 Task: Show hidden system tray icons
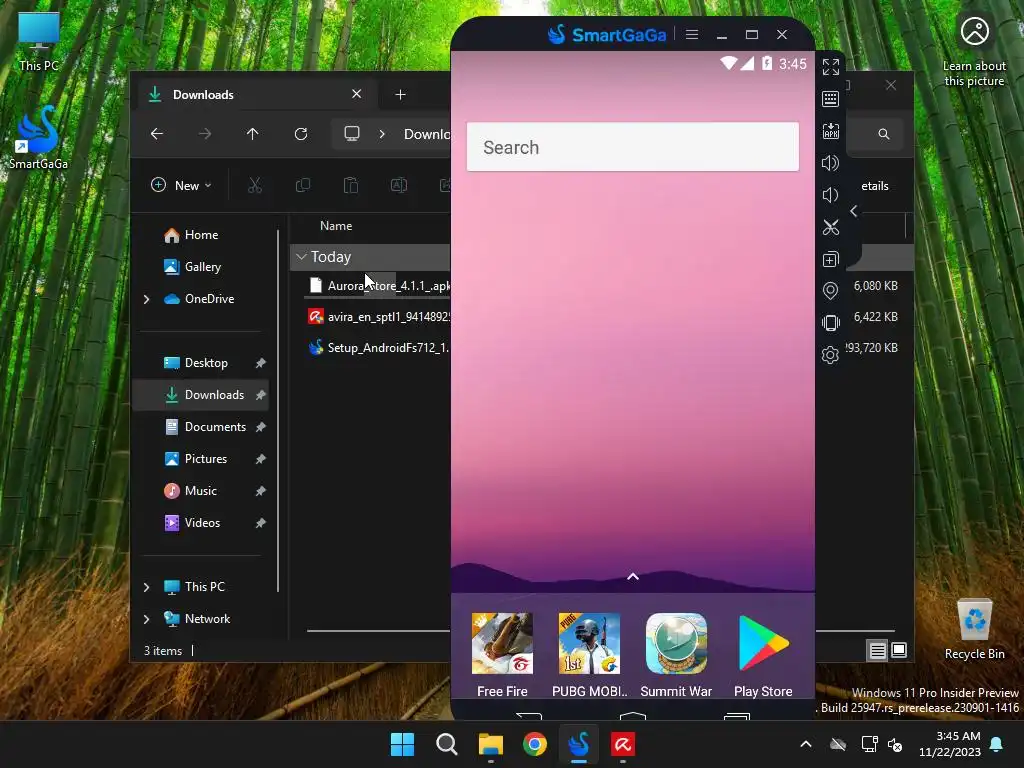click(x=806, y=744)
